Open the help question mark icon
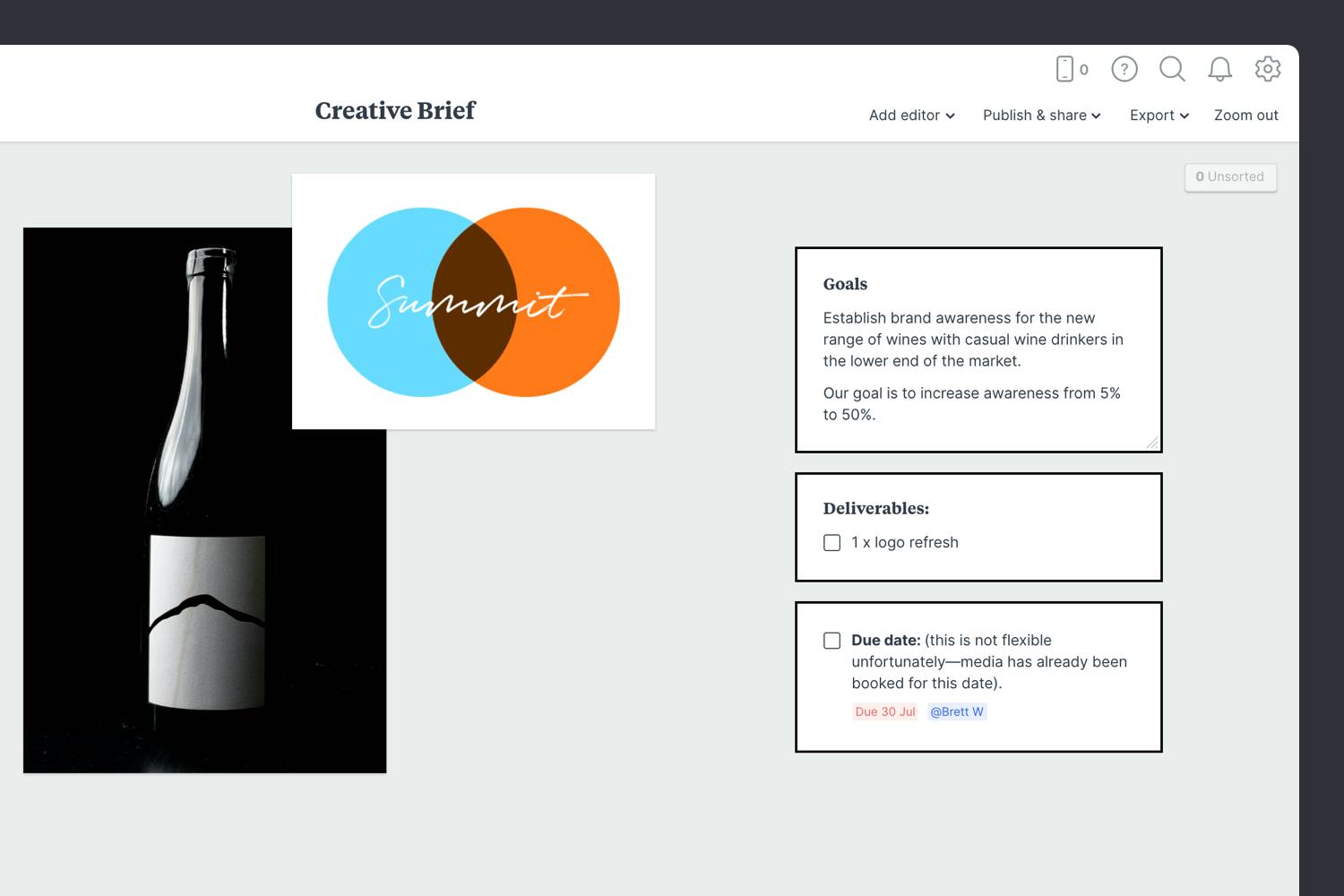Image resolution: width=1344 pixels, height=896 pixels. pos(1124,69)
